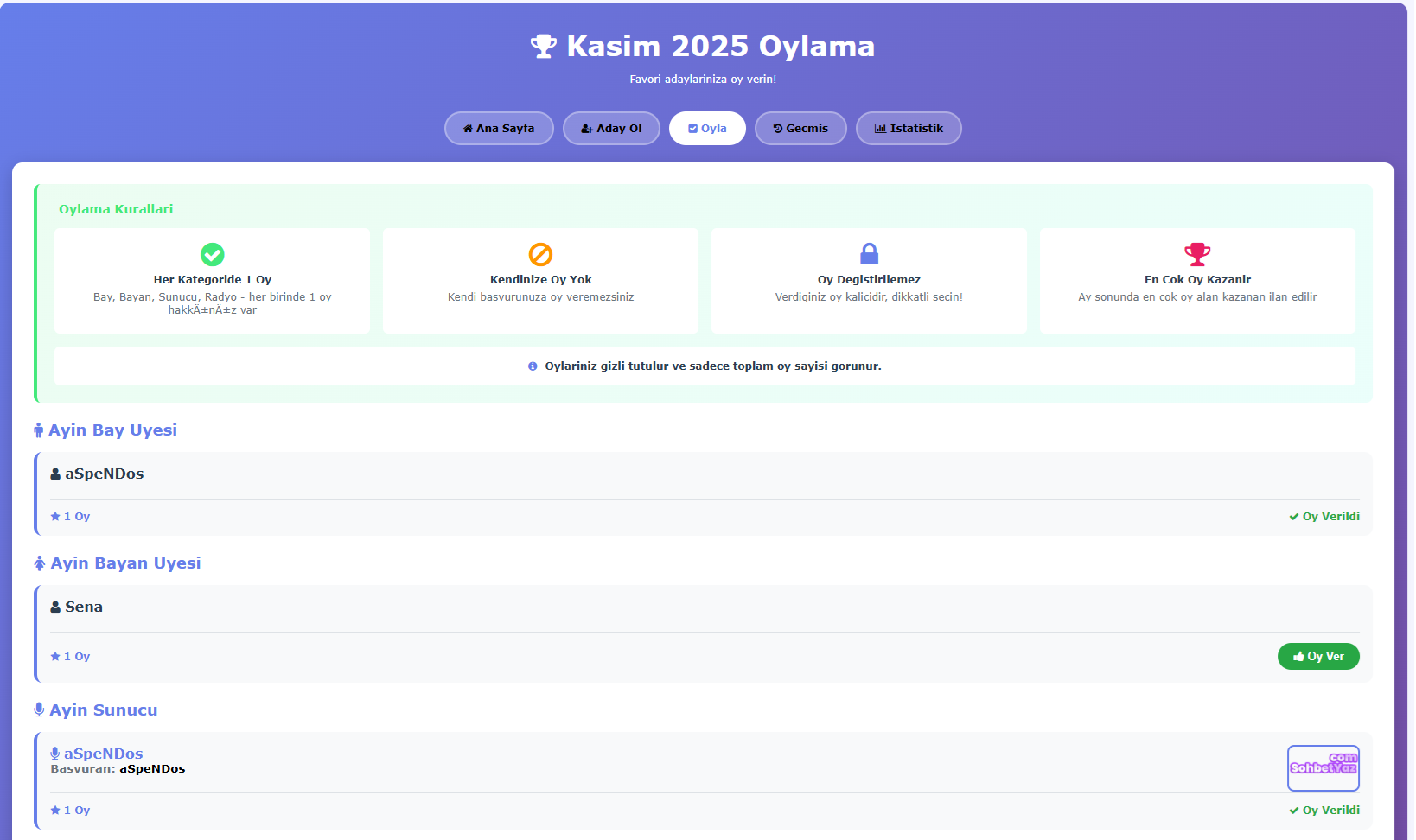1416x840 pixels.
Task: Click the microphone icon beside Ayin Sunucu
Action: [39, 710]
